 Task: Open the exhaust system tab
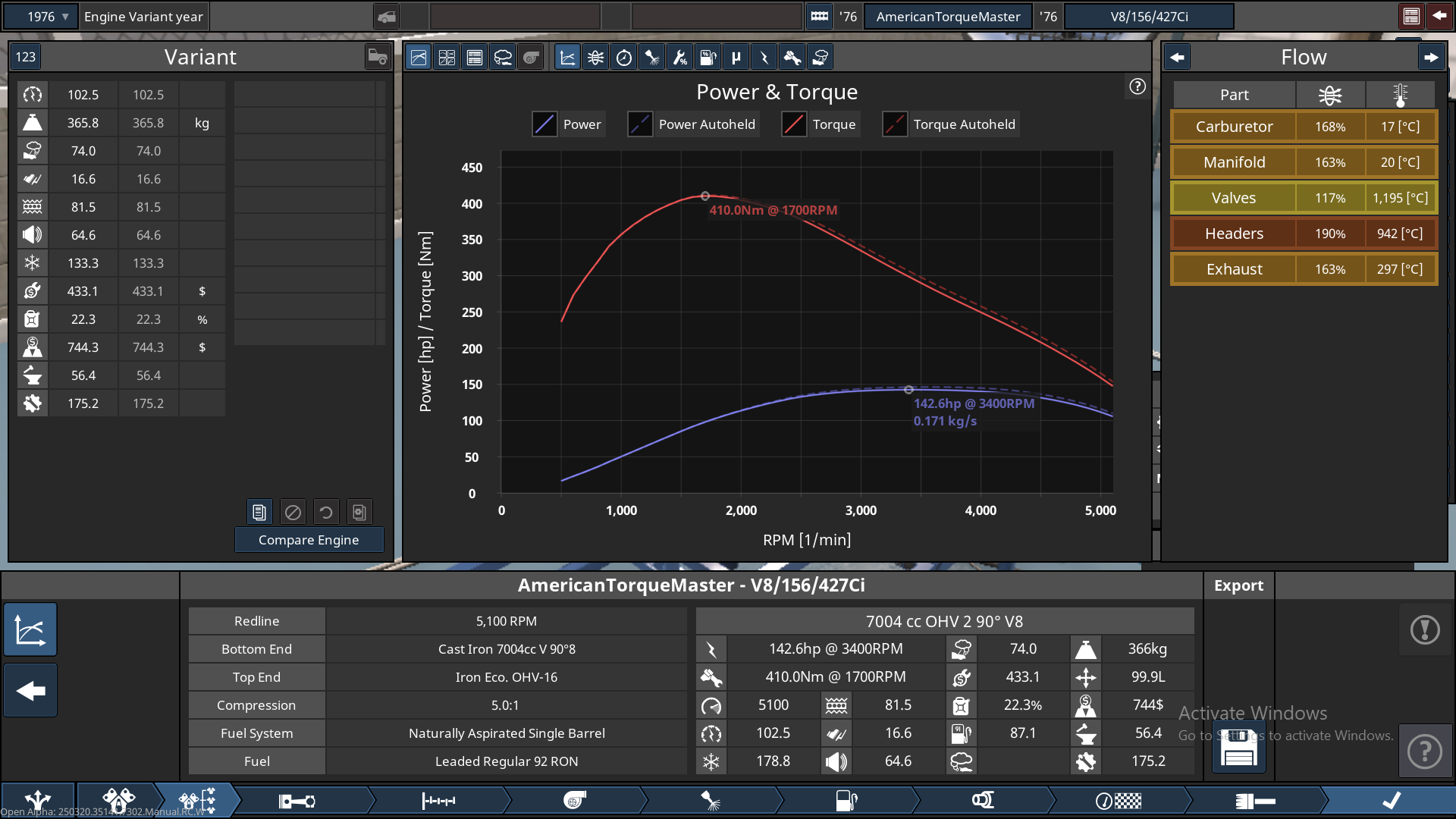click(x=983, y=801)
